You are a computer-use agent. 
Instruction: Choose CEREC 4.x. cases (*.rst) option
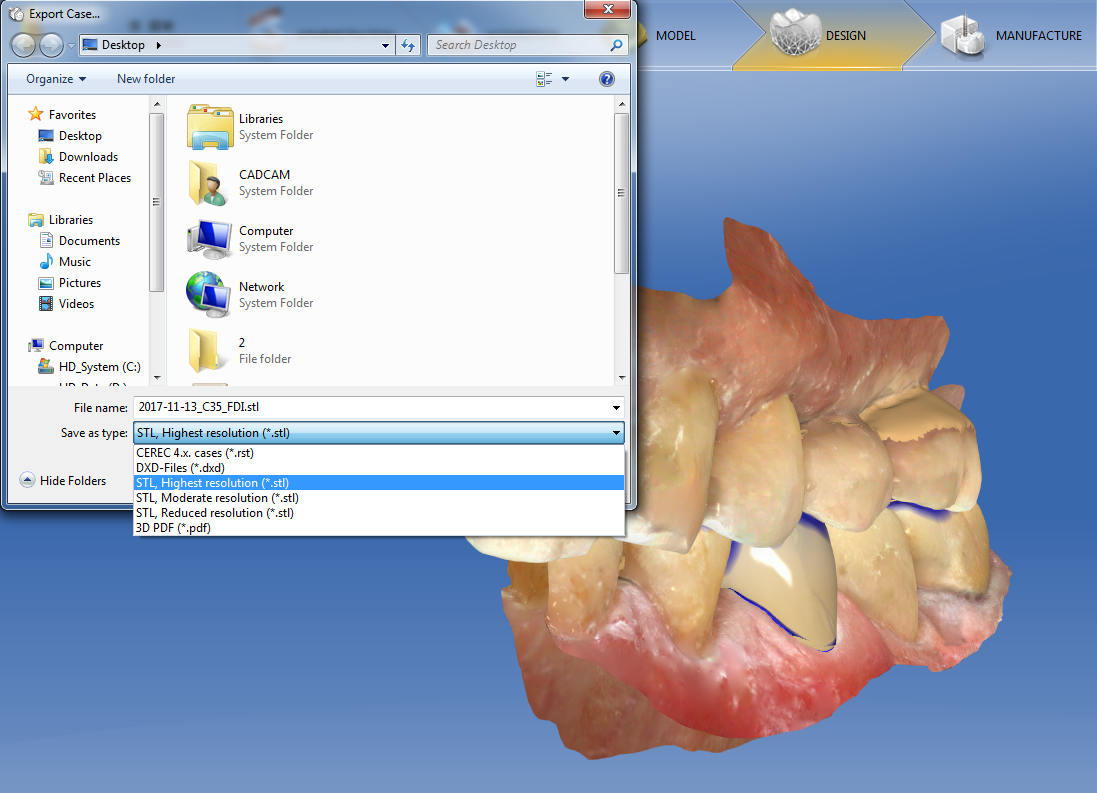378,453
